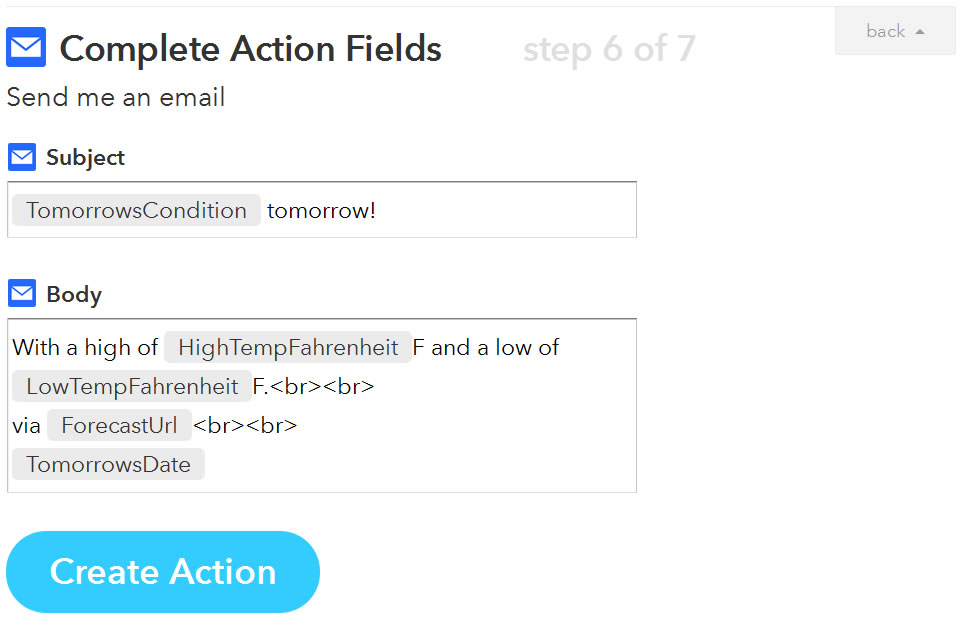Click the email icon beside Complete Action Fields
Viewport: 961px width, 620px height.
click(26, 47)
